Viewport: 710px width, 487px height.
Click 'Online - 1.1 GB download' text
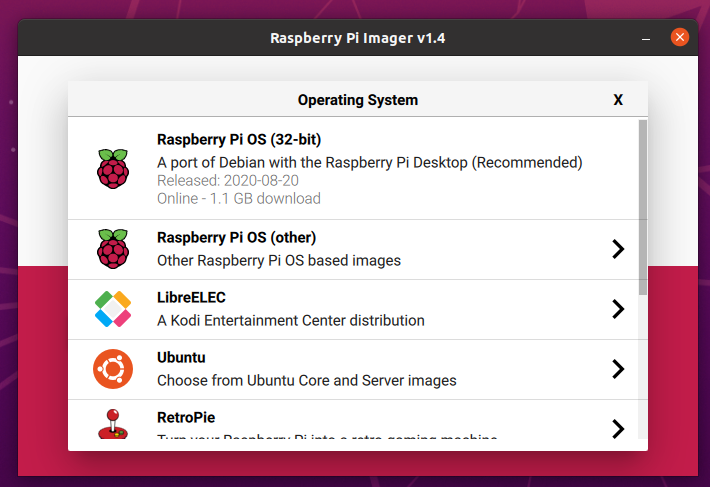coord(239,199)
